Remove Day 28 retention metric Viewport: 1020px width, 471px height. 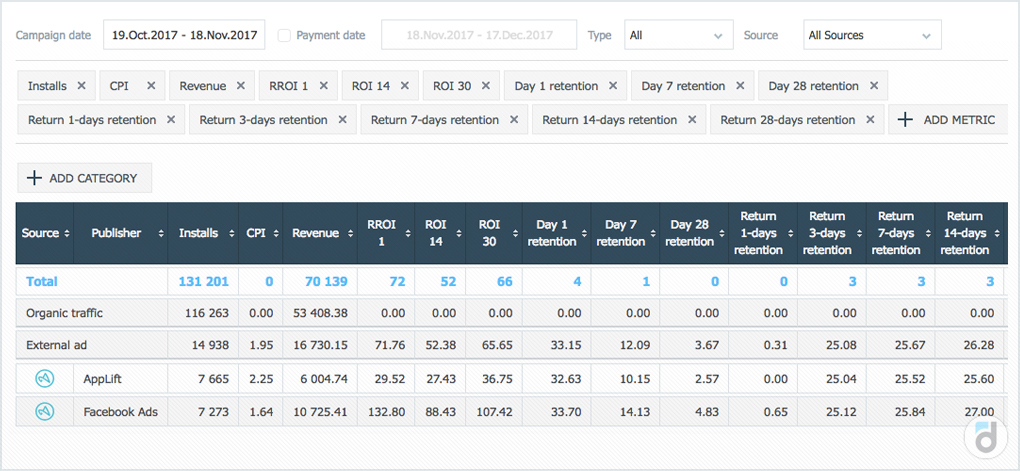[874, 86]
